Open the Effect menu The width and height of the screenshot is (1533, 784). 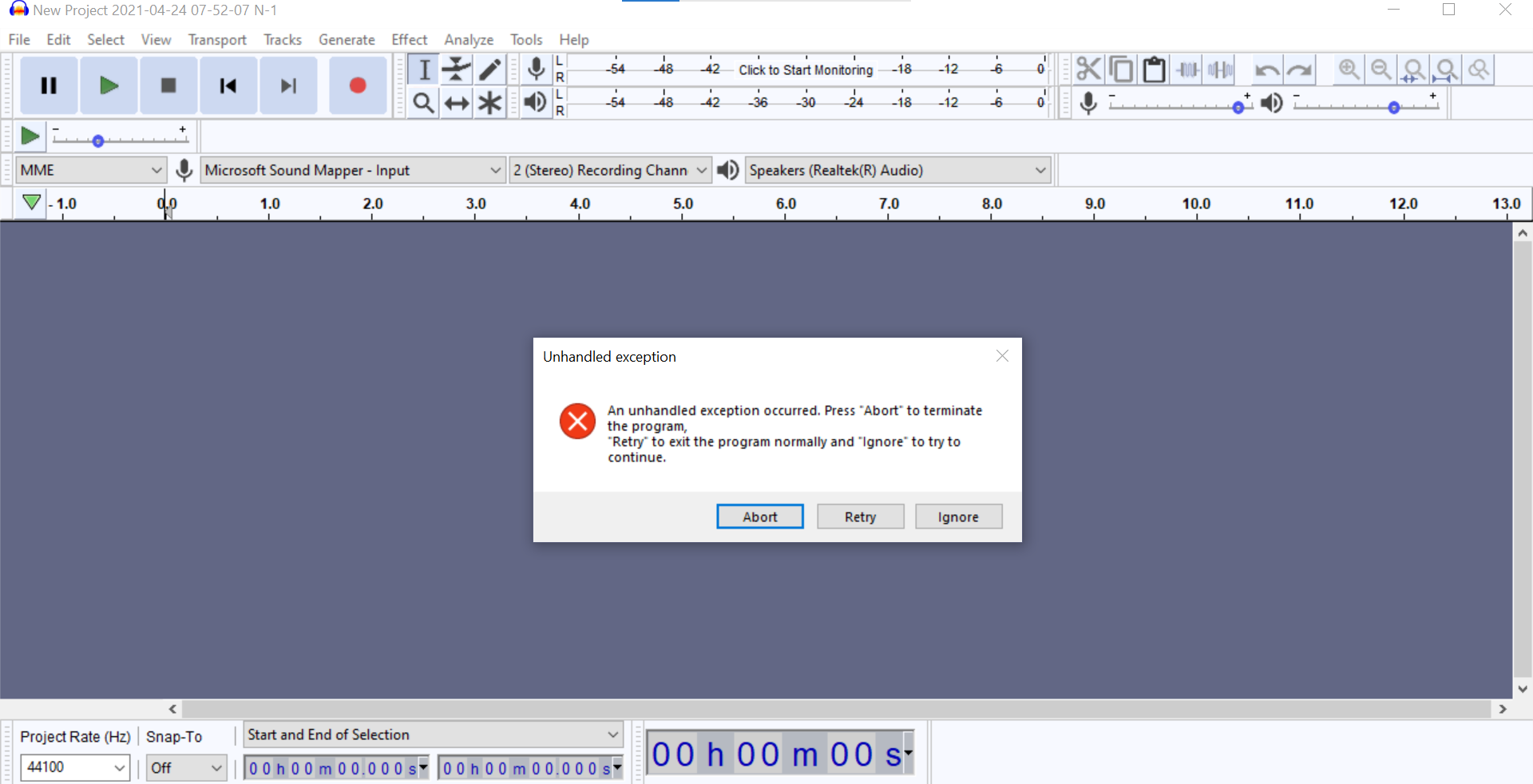pos(410,39)
